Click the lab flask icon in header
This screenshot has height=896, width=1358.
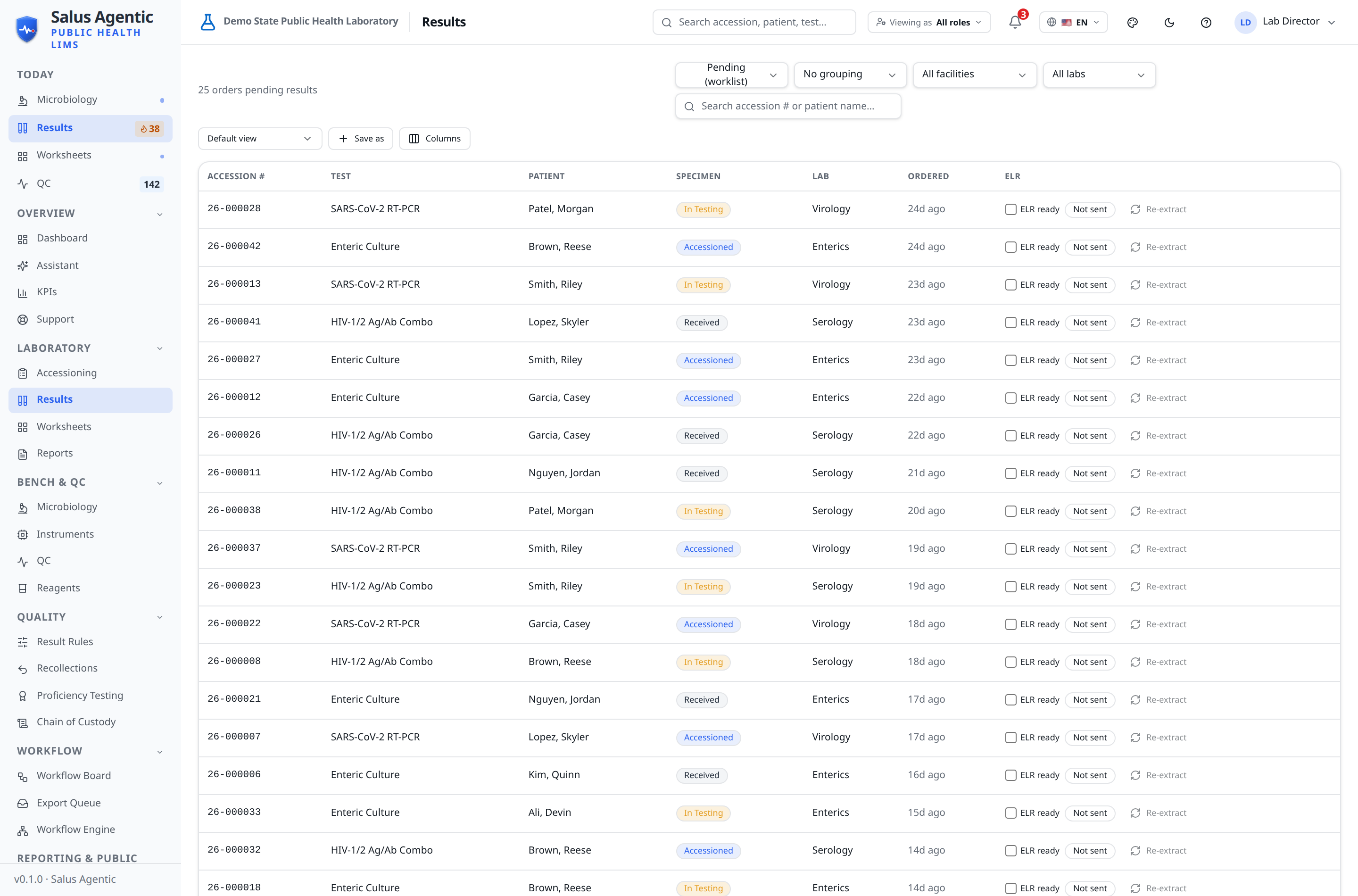tap(208, 22)
